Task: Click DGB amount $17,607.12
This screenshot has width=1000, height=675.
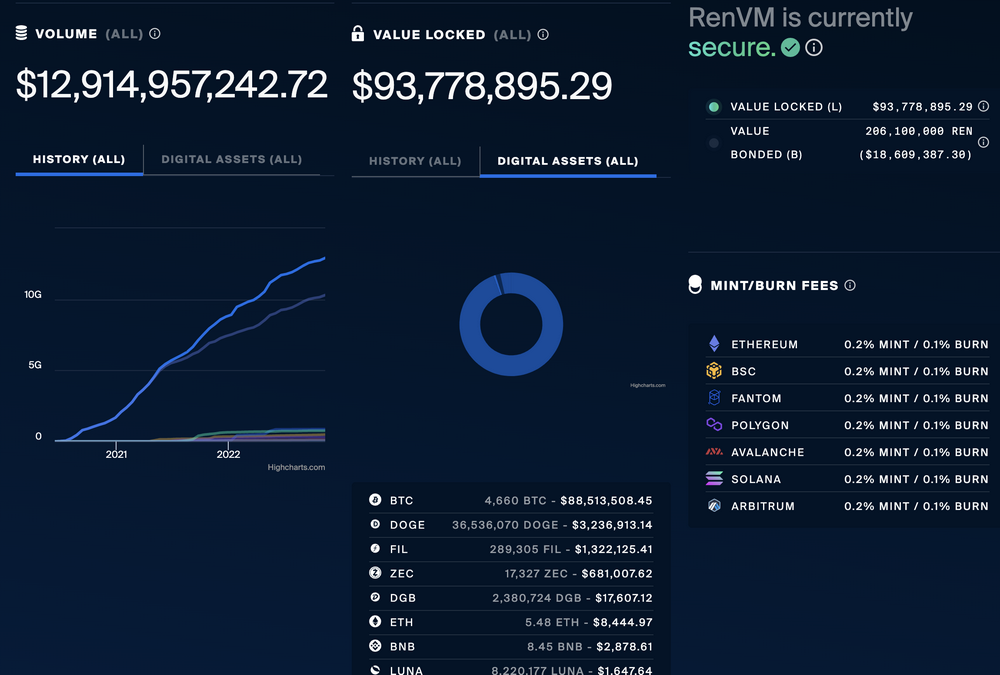Action: point(624,597)
